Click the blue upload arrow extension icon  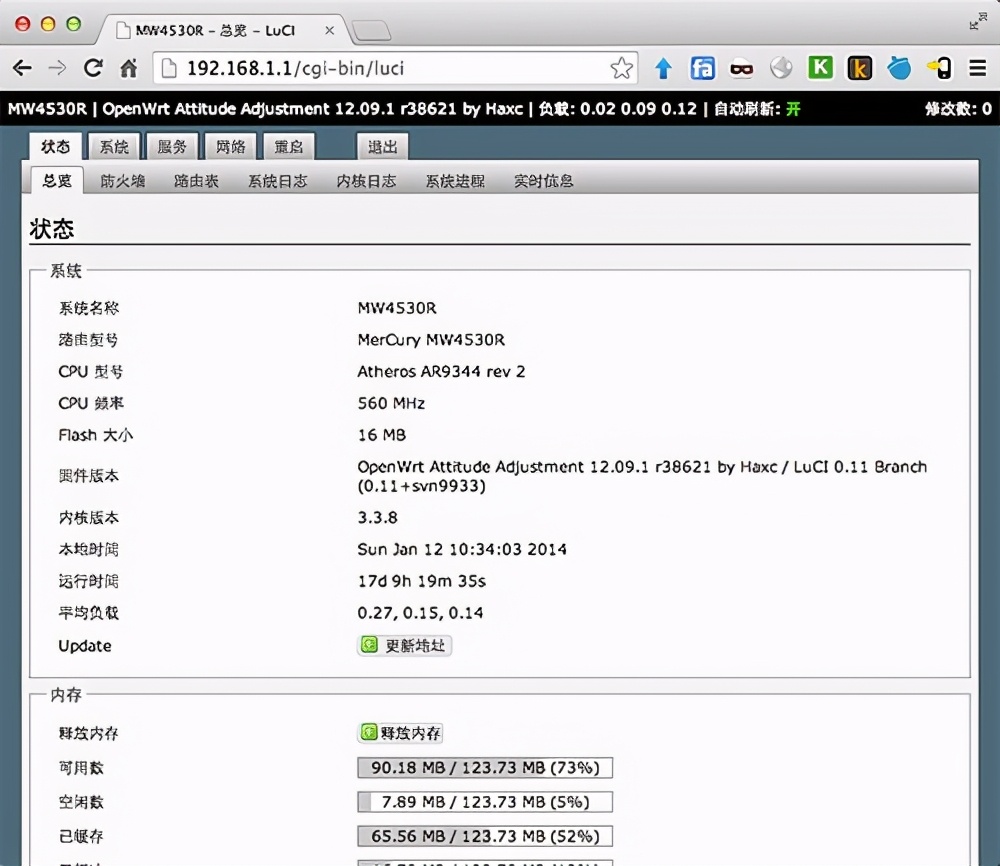click(663, 68)
